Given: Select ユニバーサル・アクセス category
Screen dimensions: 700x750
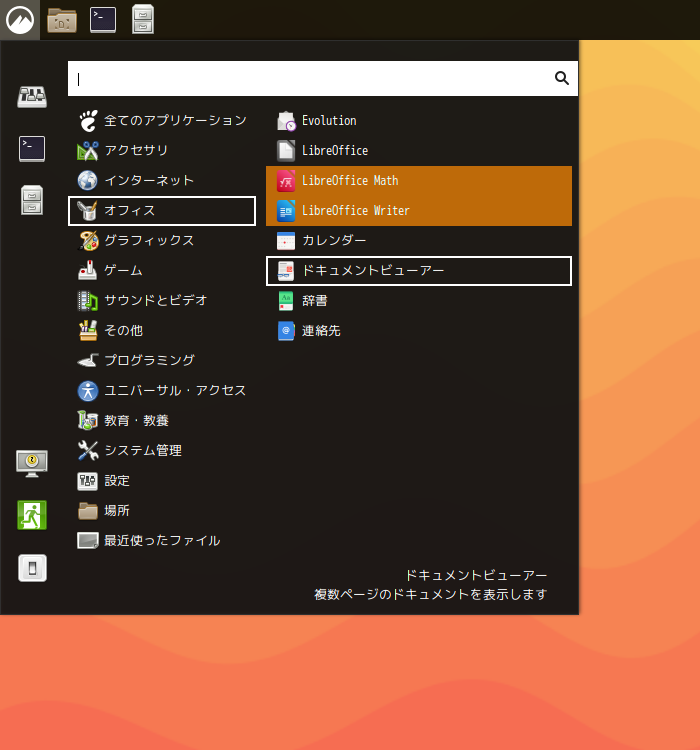Looking at the screenshot, I should tap(162, 391).
